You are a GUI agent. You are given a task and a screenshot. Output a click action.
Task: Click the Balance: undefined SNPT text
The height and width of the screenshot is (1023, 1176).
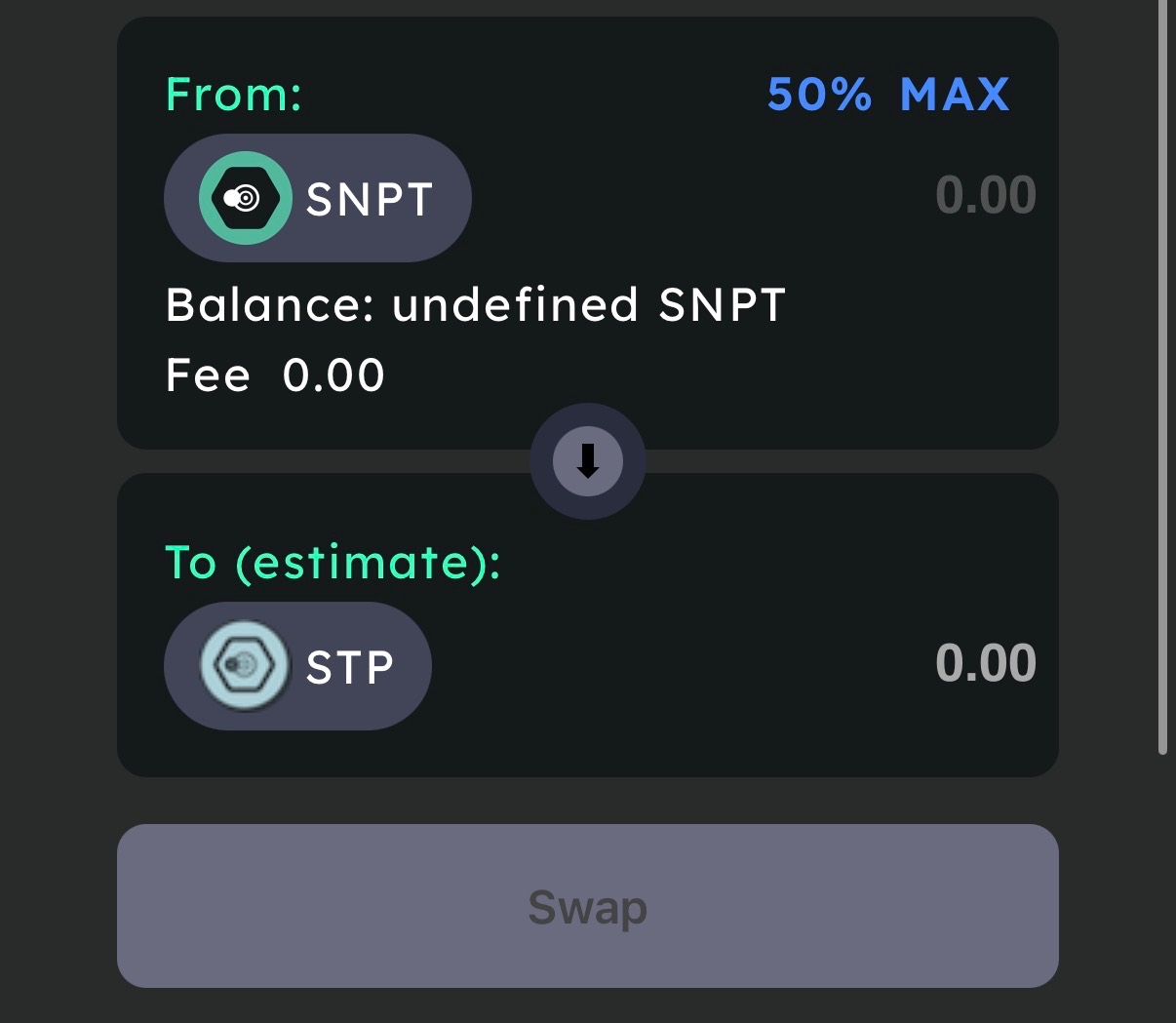(475, 304)
